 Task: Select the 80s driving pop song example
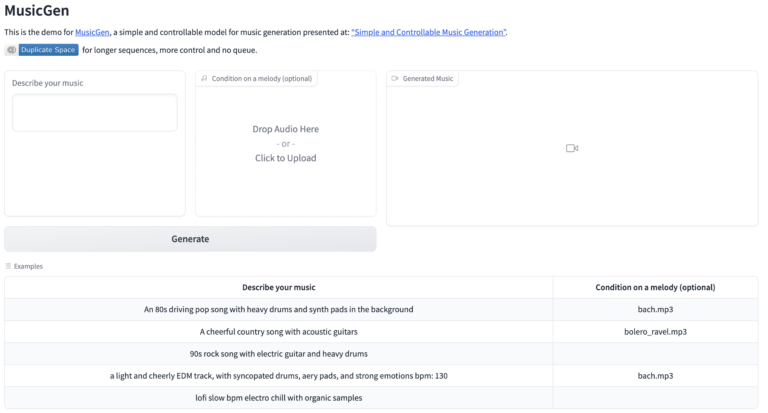click(278, 310)
